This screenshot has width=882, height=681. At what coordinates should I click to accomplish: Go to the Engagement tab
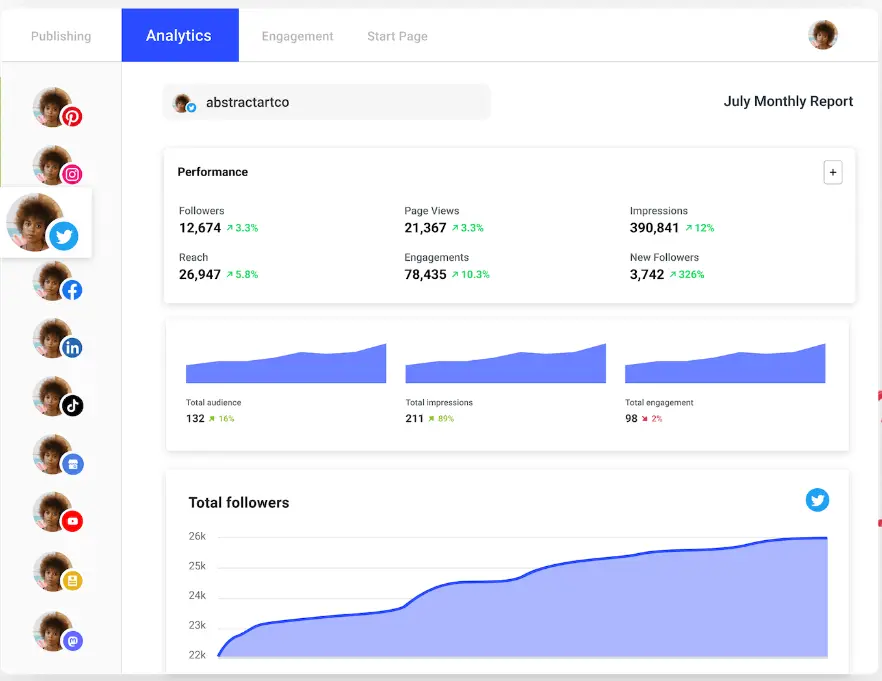click(x=297, y=36)
